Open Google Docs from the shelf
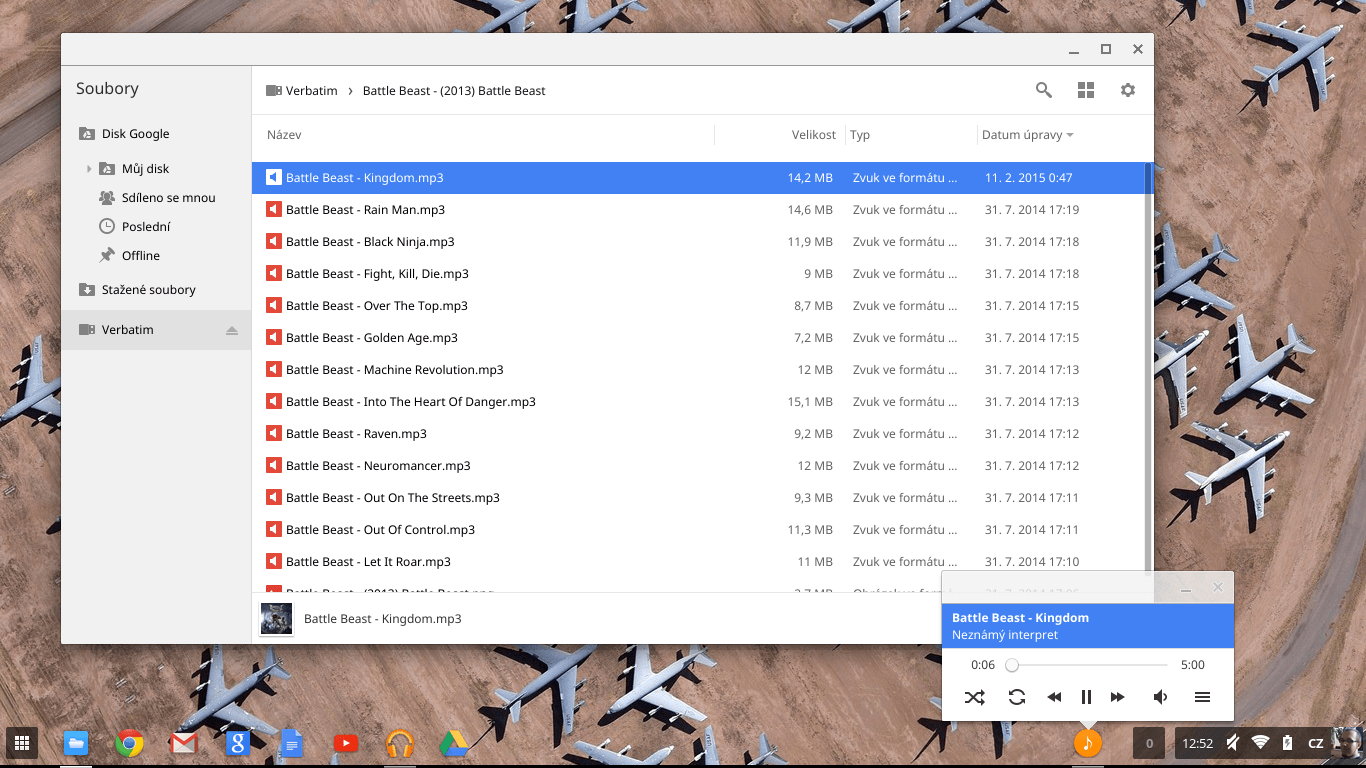Image resolution: width=1366 pixels, height=768 pixels. click(x=291, y=743)
